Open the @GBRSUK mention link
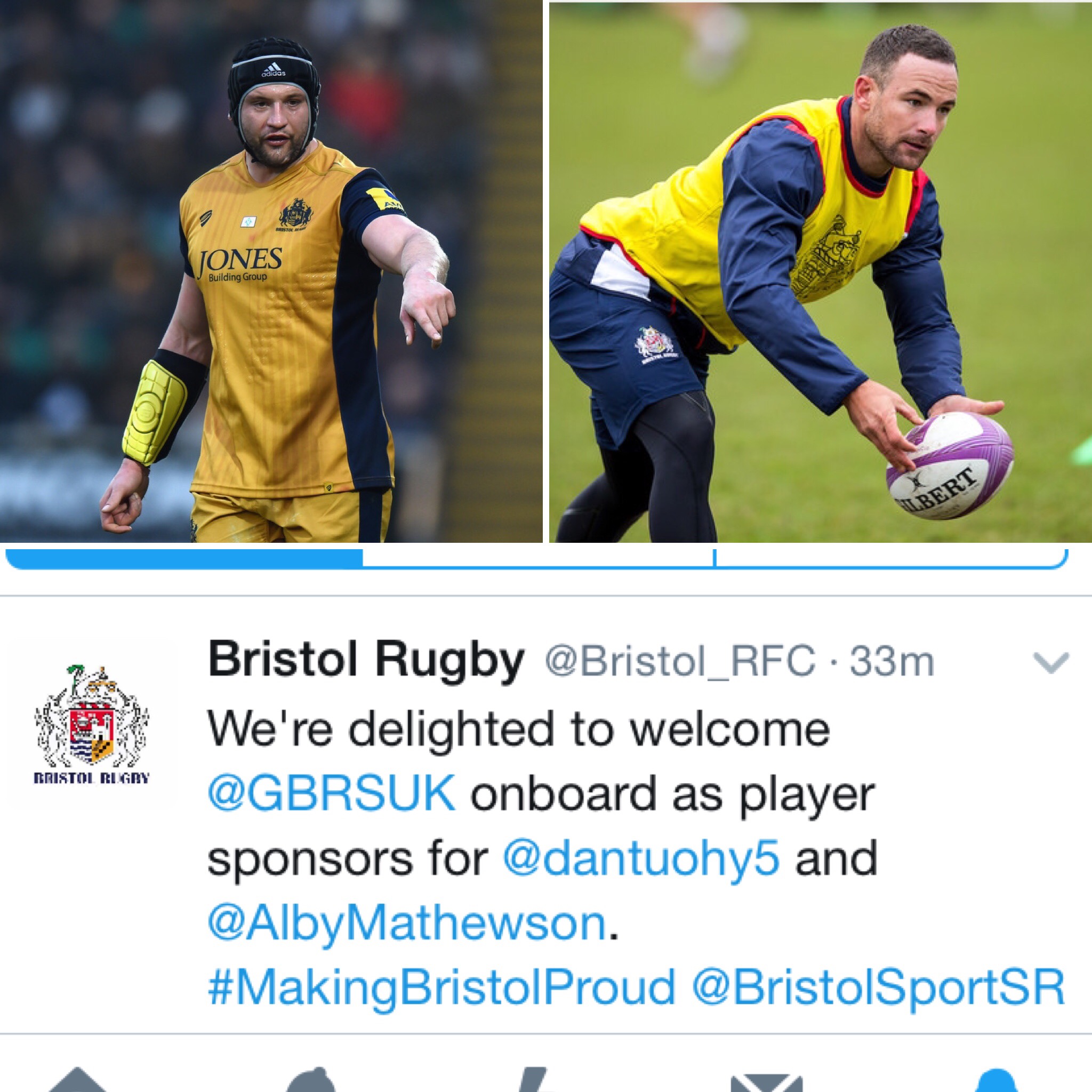1092x1092 pixels. (331, 792)
